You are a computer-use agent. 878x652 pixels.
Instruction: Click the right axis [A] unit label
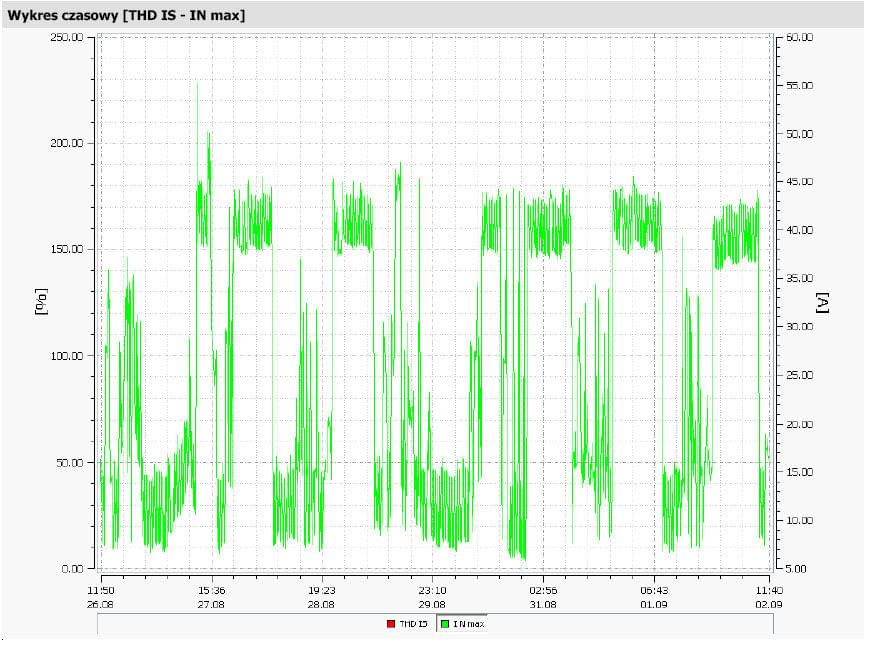click(823, 303)
